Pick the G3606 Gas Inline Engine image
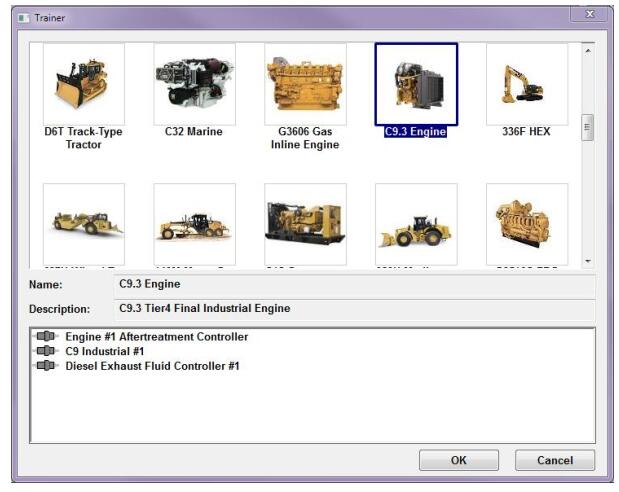 click(305, 84)
